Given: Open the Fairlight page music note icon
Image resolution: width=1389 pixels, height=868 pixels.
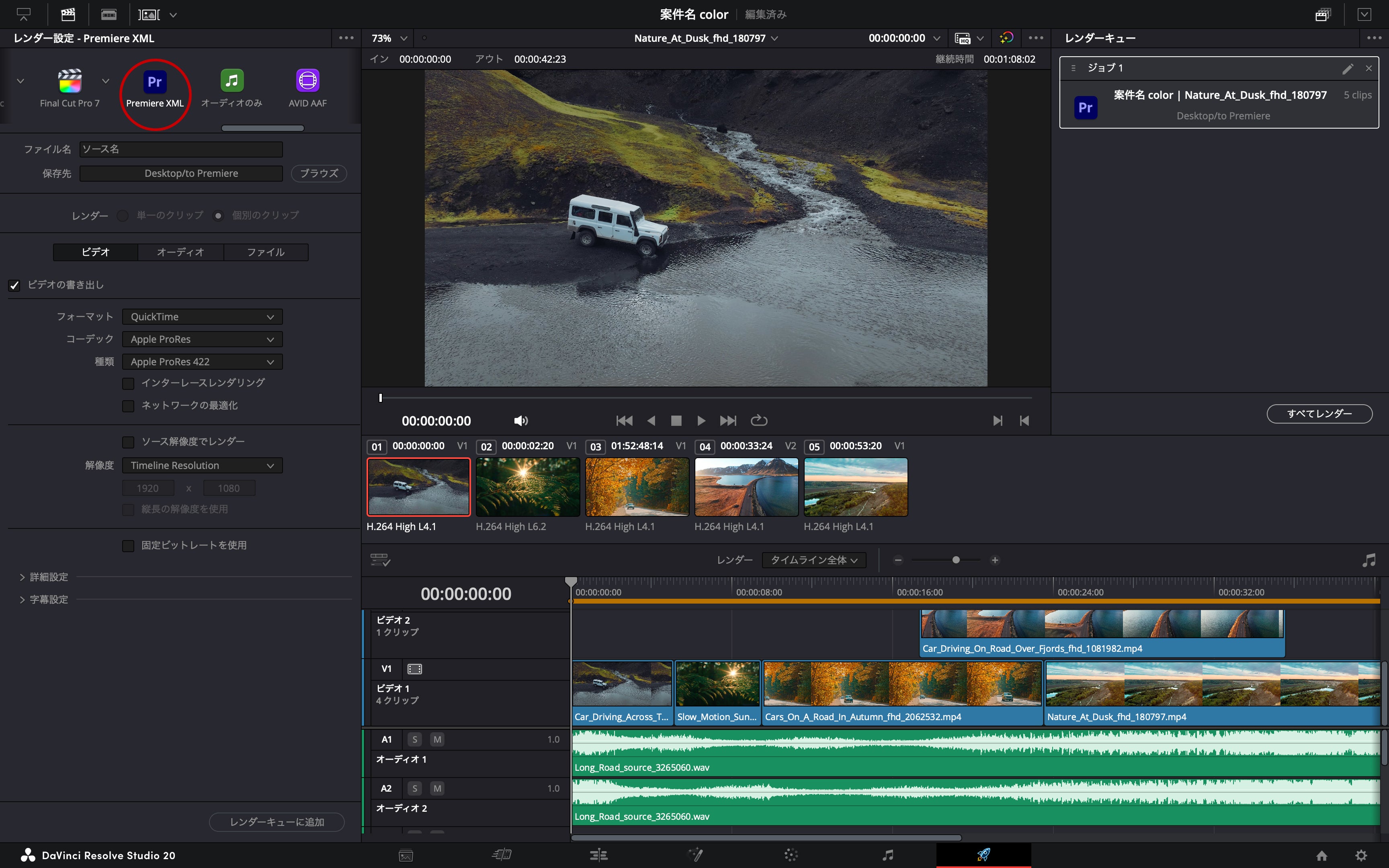Looking at the screenshot, I should (x=887, y=855).
